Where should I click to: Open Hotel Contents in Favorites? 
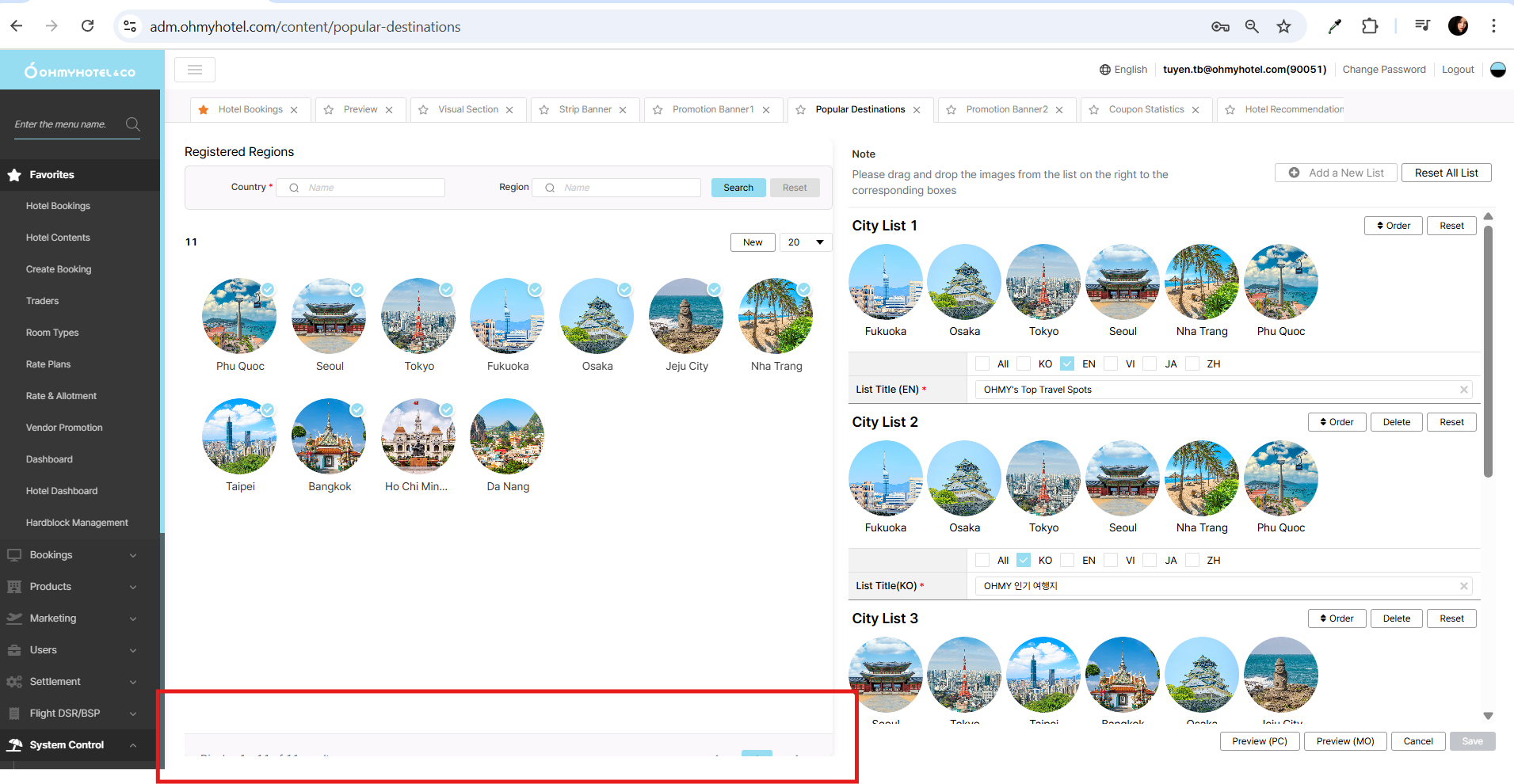pos(58,238)
